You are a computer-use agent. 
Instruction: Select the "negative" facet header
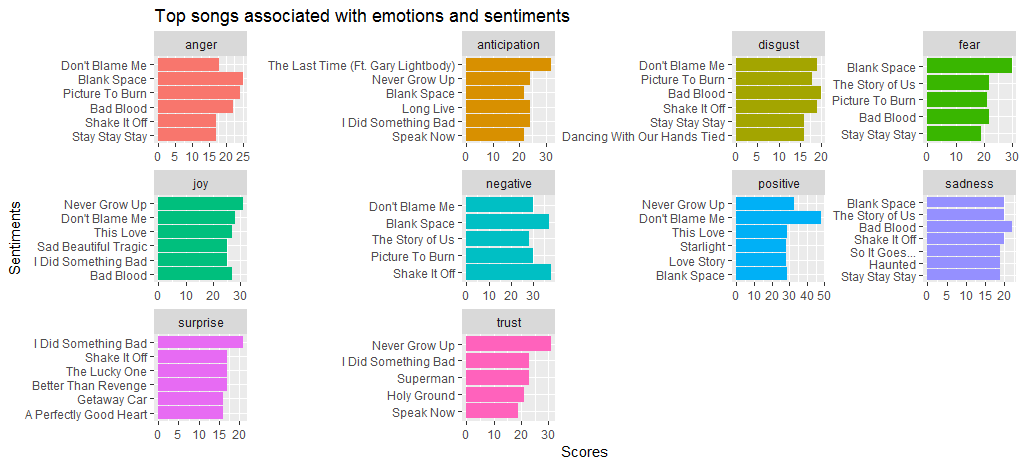pyautogui.click(x=508, y=183)
